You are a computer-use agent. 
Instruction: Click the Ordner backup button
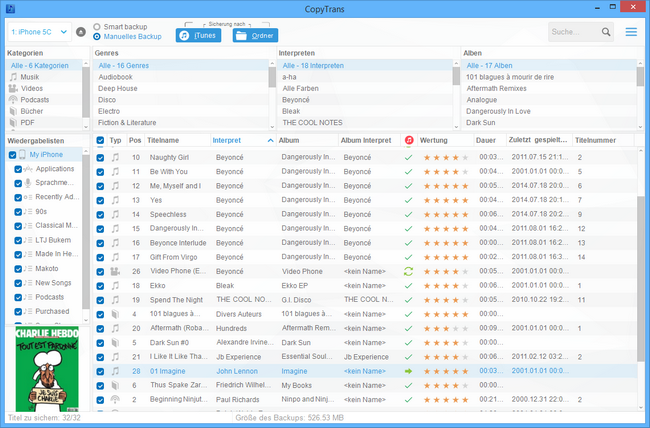tap(255, 35)
